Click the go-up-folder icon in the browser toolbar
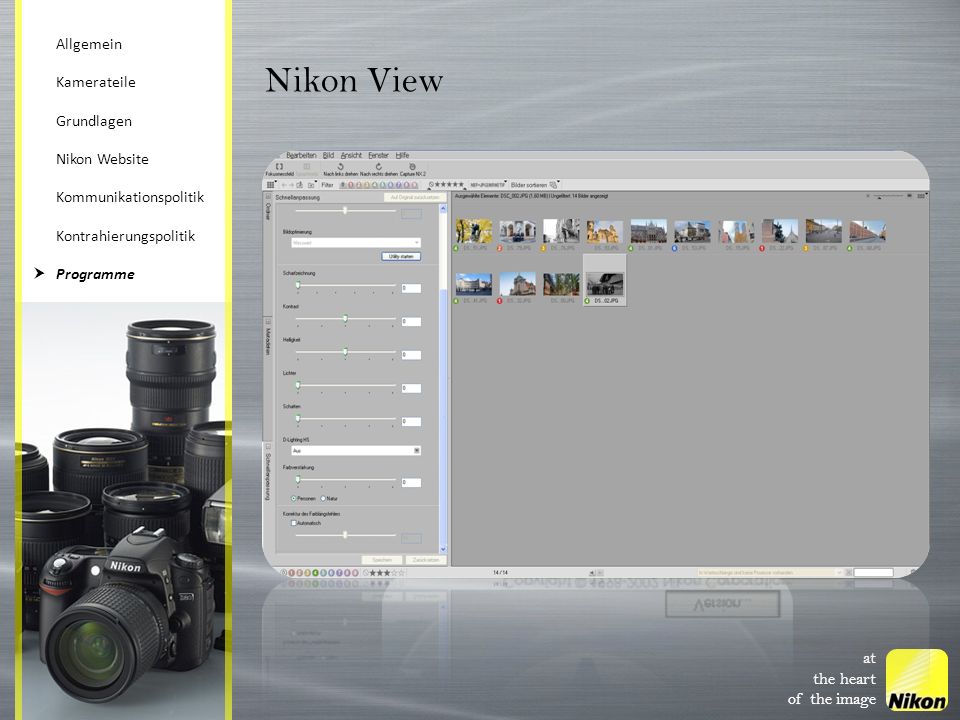This screenshot has height=720, width=960. point(300,184)
